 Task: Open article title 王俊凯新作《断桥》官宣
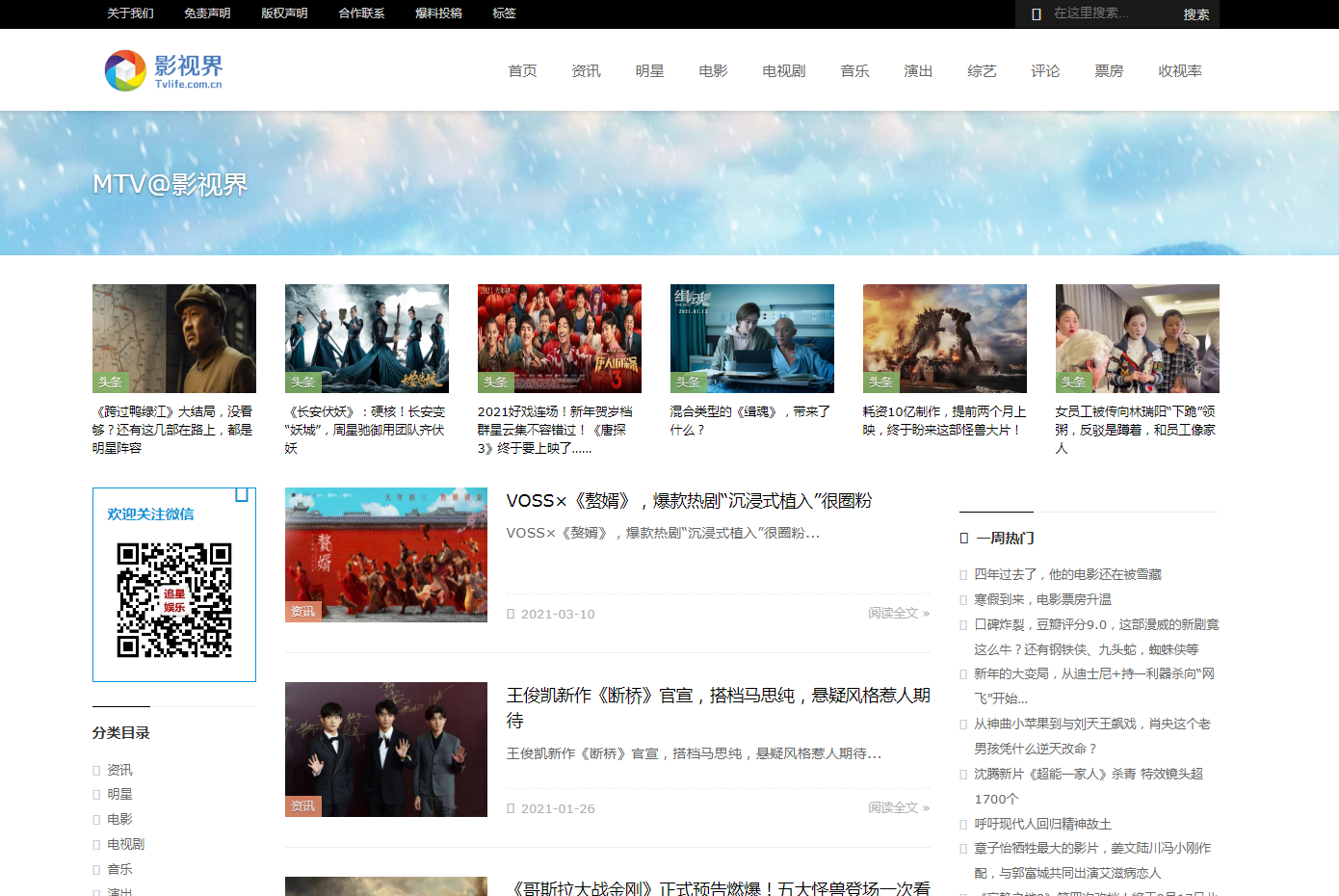click(719, 708)
